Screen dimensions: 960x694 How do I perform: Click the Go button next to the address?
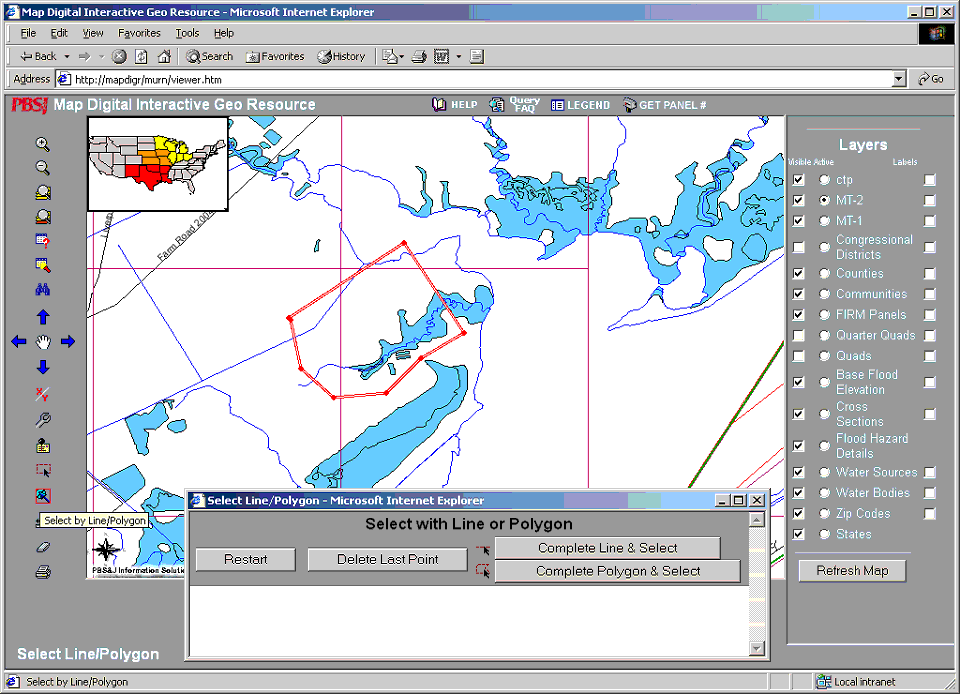(931, 79)
